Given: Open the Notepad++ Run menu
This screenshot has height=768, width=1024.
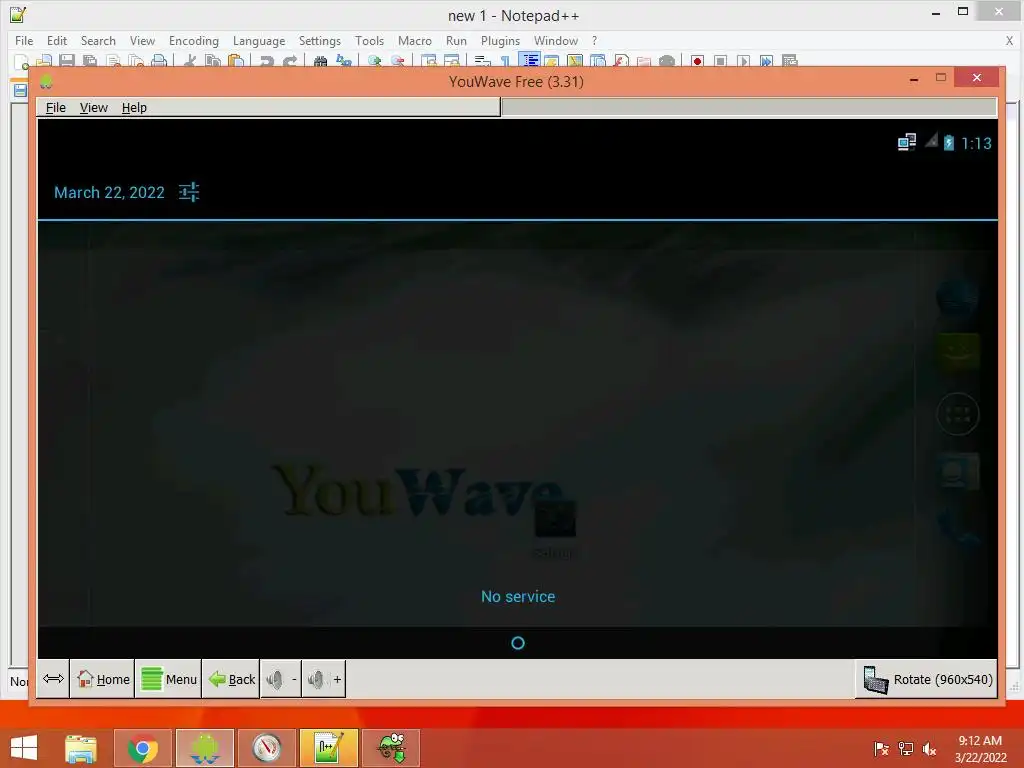Looking at the screenshot, I should tap(456, 40).
